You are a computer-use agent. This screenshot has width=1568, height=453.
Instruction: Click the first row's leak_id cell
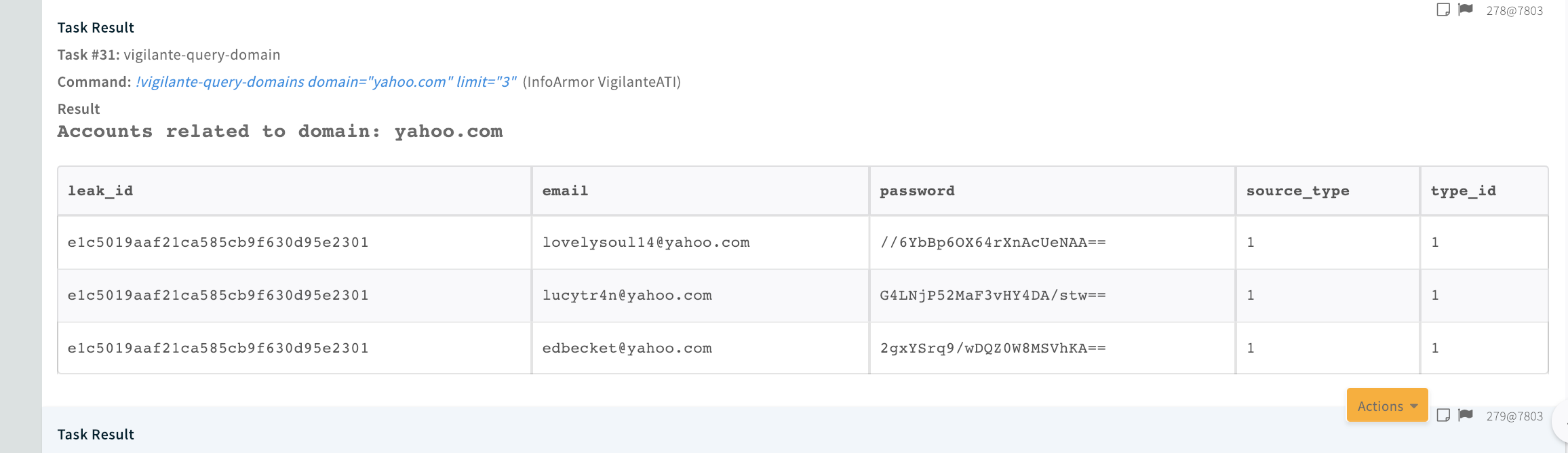pos(218,243)
